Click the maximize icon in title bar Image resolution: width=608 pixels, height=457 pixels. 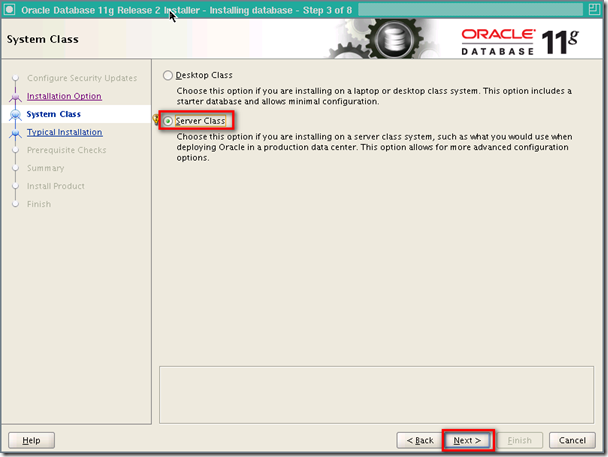pyautogui.click(x=594, y=9)
